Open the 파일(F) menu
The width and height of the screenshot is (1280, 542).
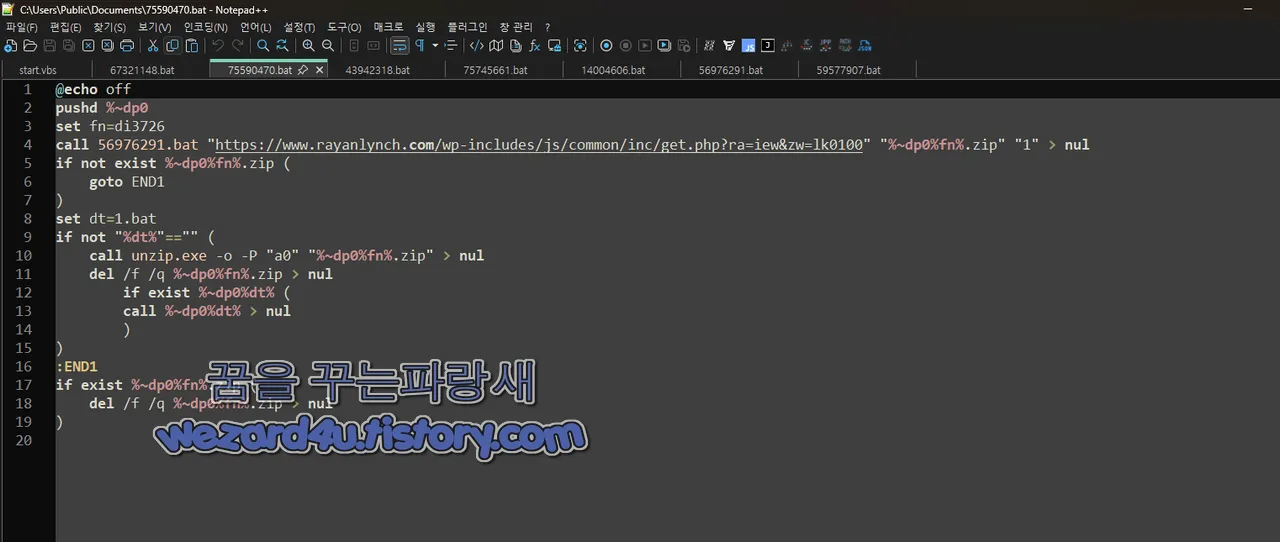[x=22, y=27]
